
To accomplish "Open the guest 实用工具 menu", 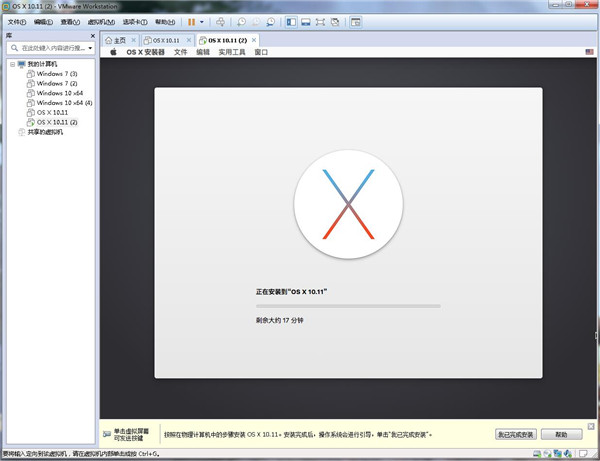I will coord(232,52).
